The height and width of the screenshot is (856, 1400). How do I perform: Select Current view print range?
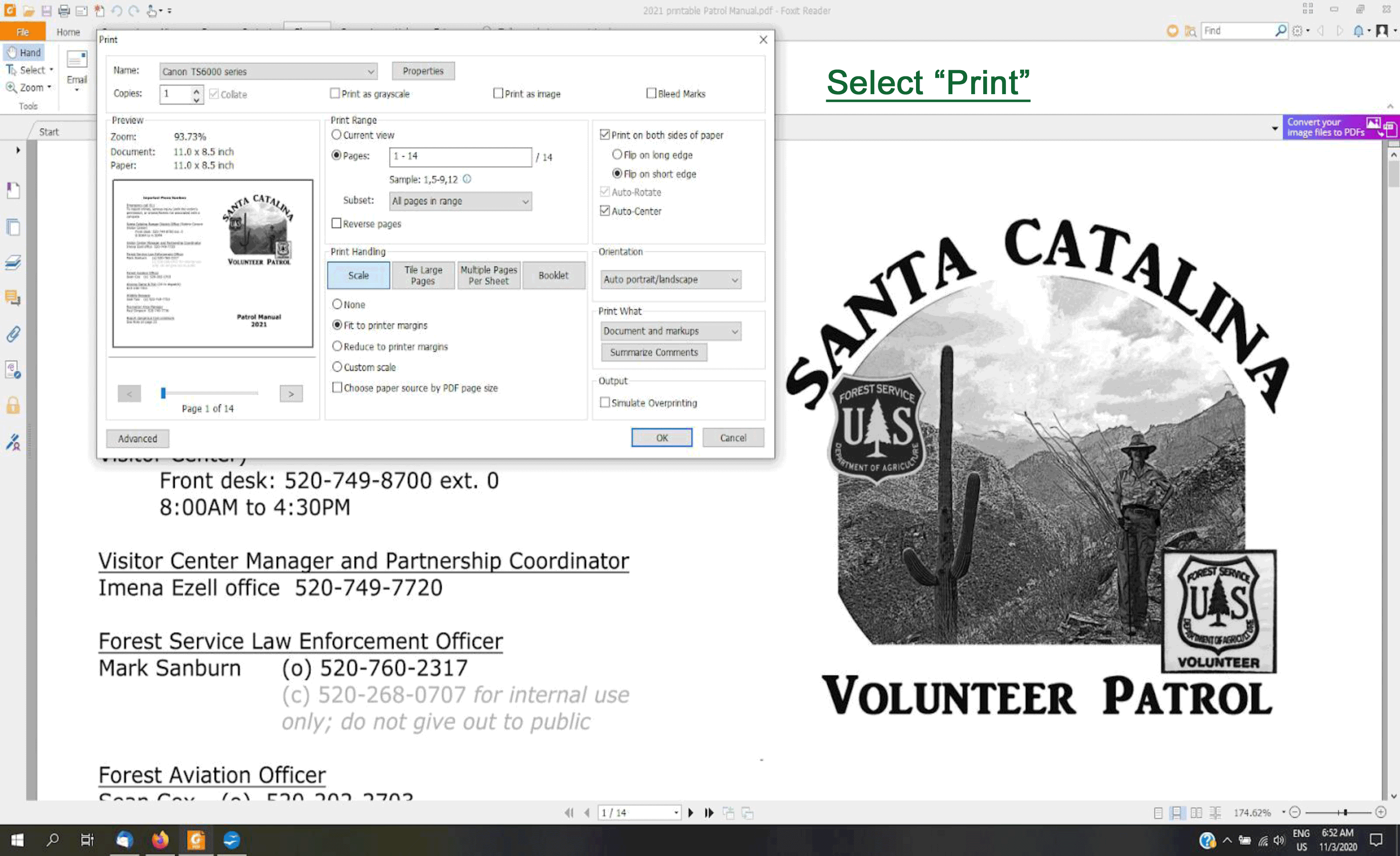[336, 135]
